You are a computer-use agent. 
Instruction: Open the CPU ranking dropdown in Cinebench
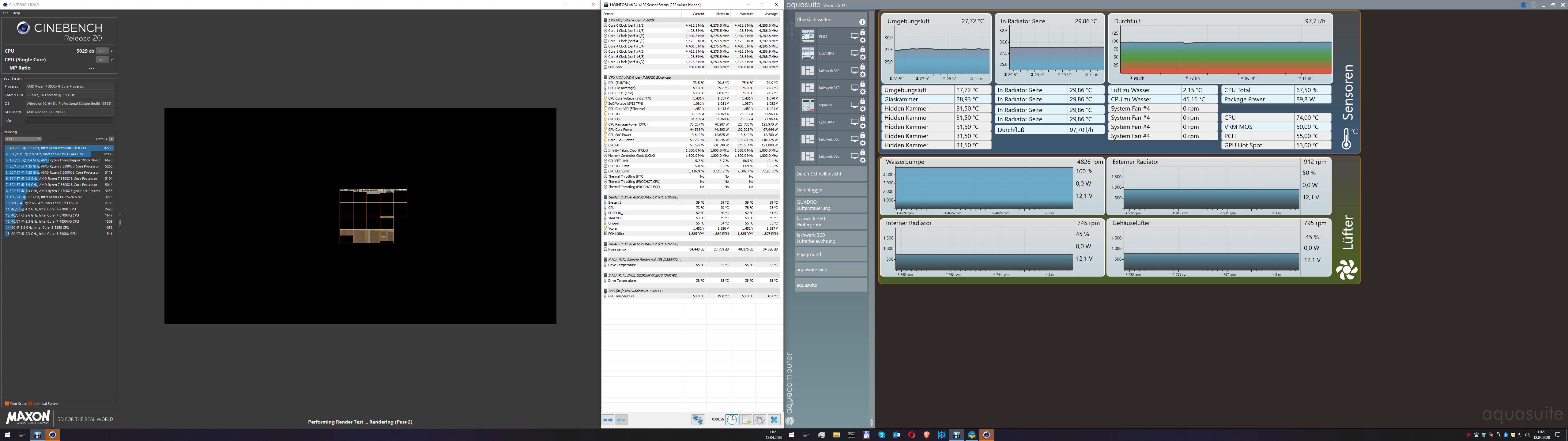click(23, 139)
